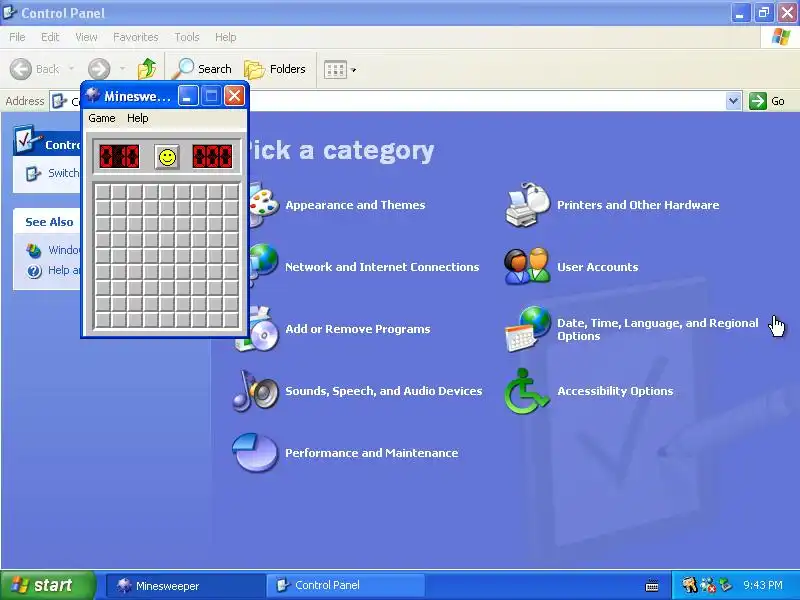
Task: Restore down the Control Panel window
Action: [763, 13]
